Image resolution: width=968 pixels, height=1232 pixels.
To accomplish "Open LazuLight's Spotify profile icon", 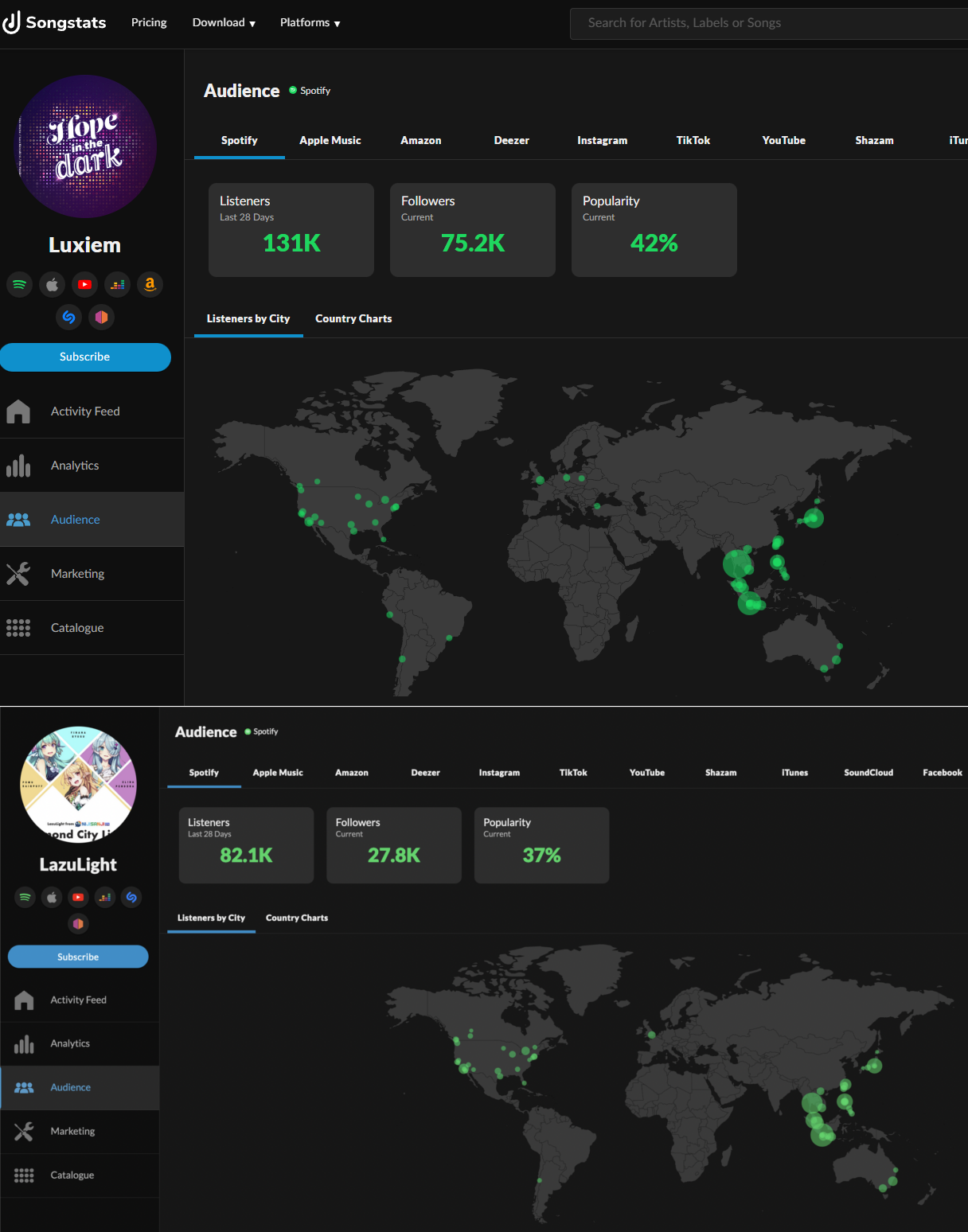I will [25, 897].
